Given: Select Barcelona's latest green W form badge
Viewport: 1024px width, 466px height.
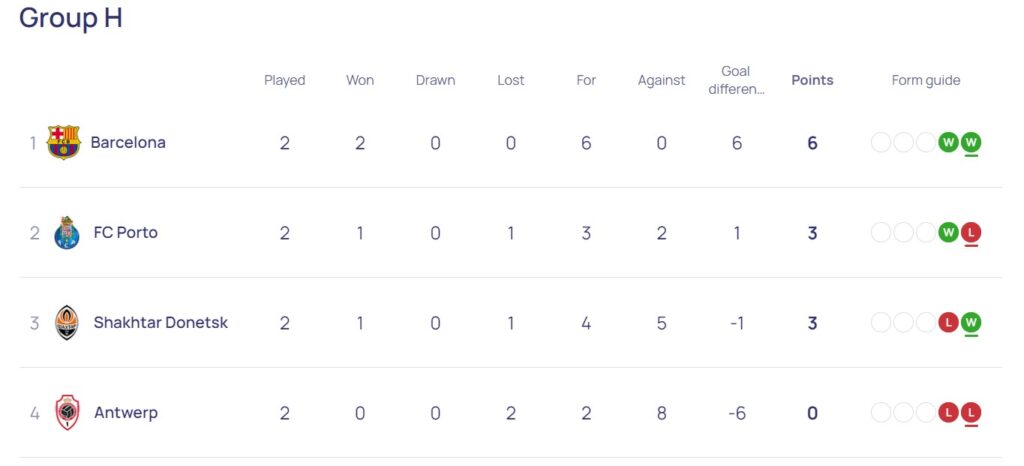Looking at the screenshot, I should [971, 142].
